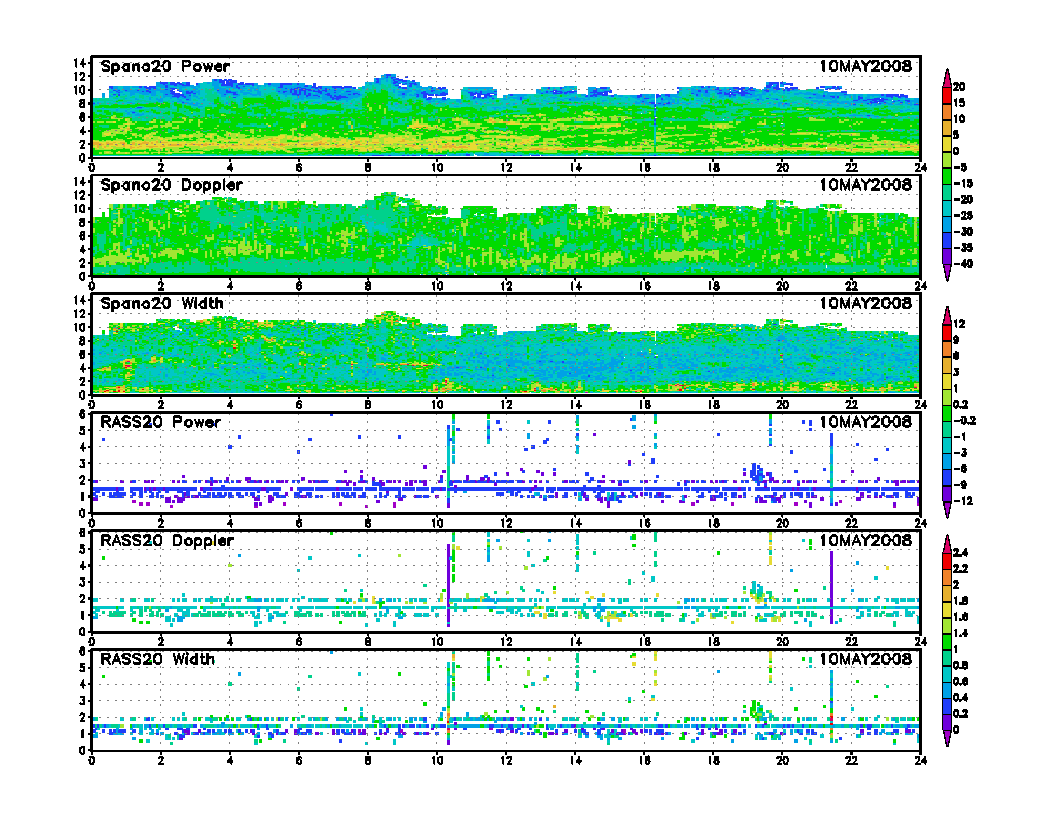This screenshot has height=816, width=1056.
Task: Click the 10MAY2008 date in Spano20 Width panel
Action: click(x=865, y=304)
